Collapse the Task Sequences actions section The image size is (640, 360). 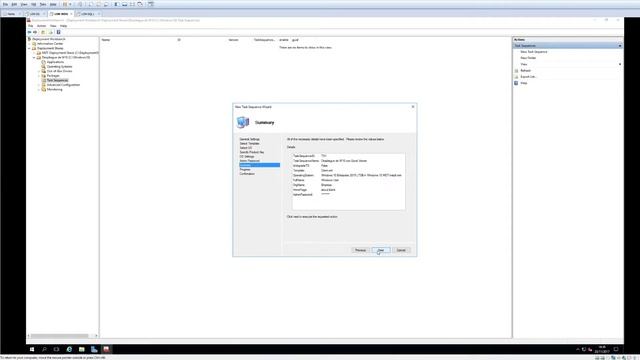pyautogui.click(x=620, y=46)
